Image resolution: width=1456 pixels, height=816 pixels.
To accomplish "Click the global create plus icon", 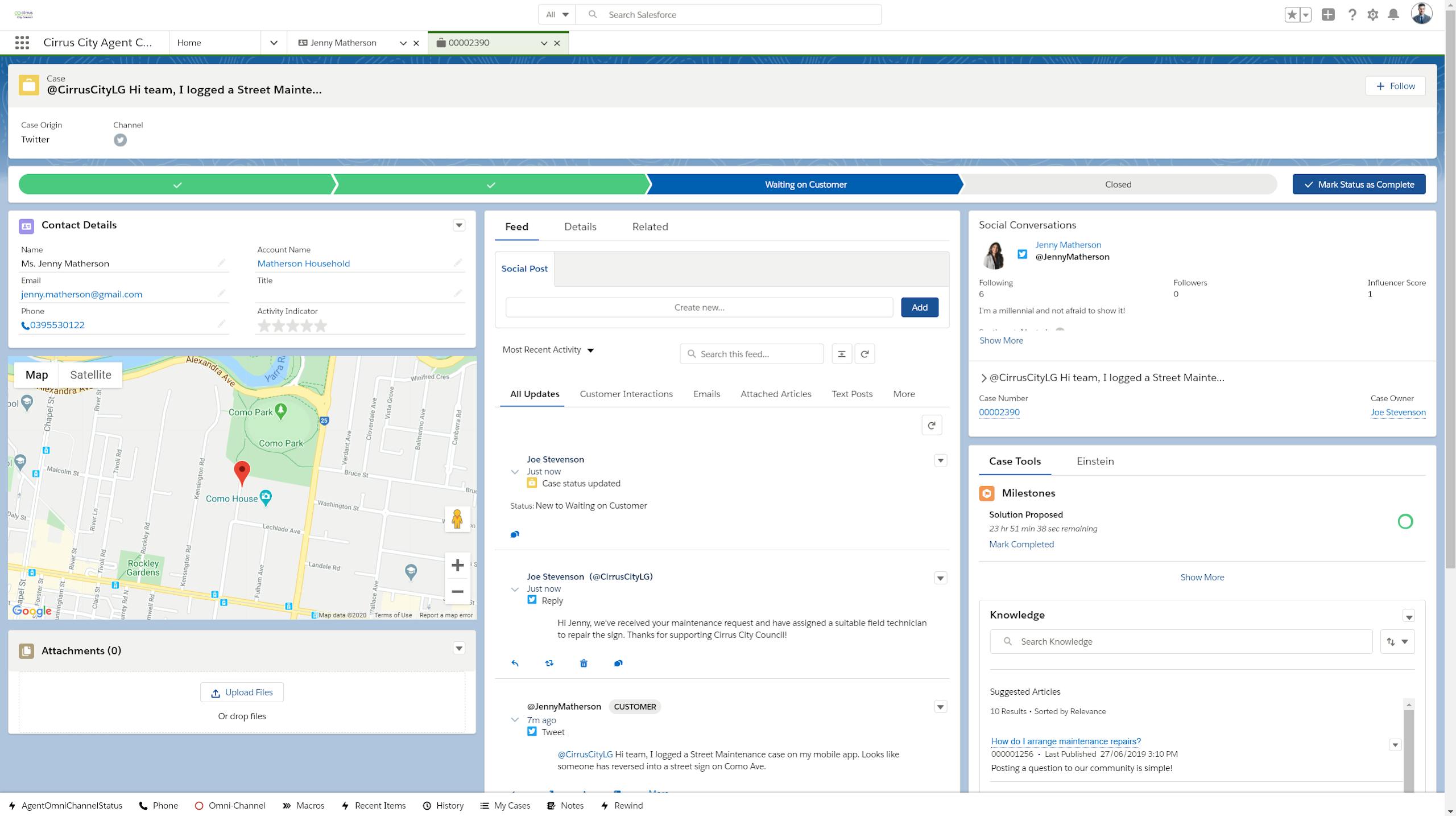I will pyautogui.click(x=1328, y=15).
